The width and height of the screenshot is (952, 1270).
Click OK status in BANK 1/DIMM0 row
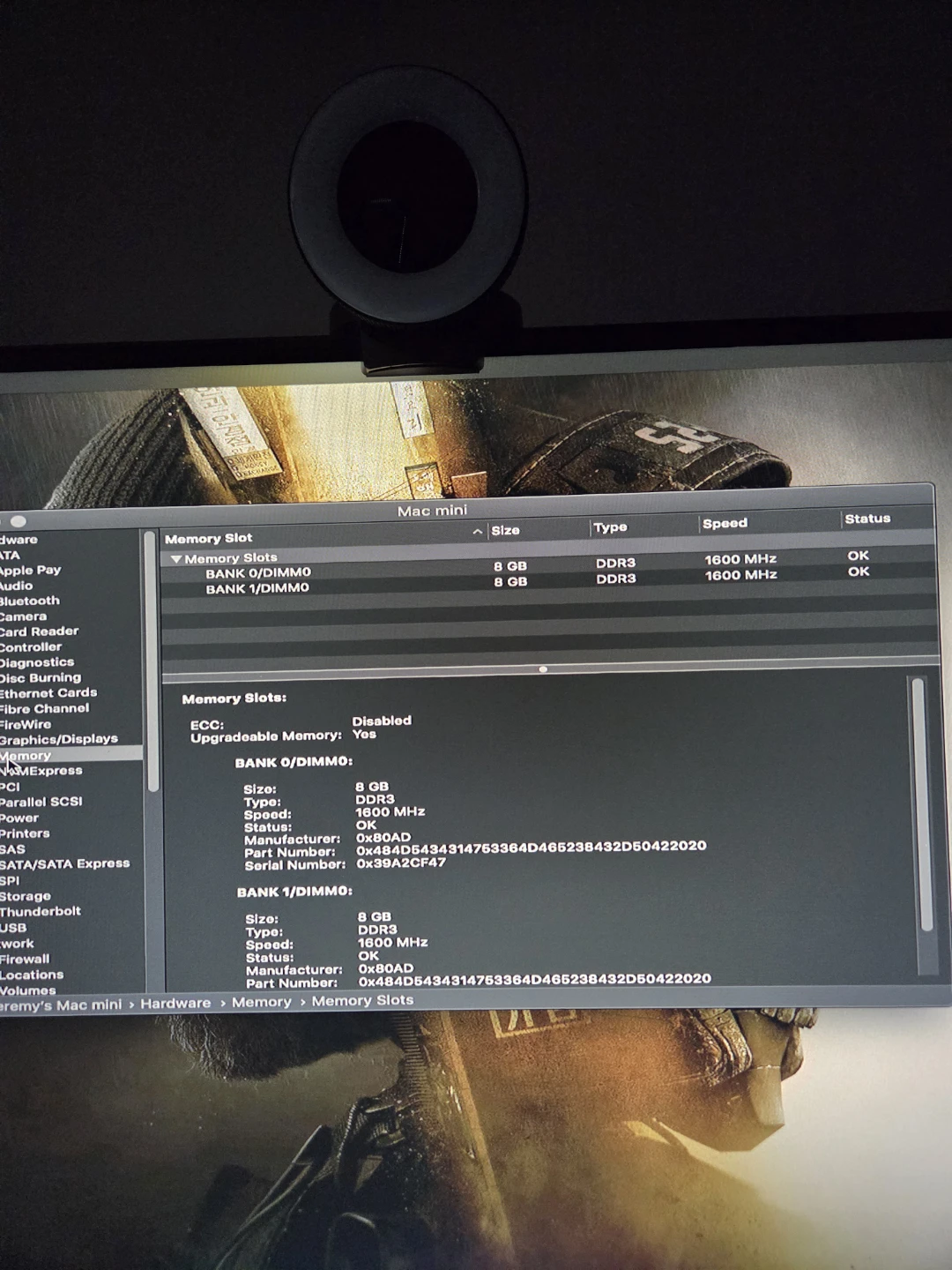(x=859, y=571)
